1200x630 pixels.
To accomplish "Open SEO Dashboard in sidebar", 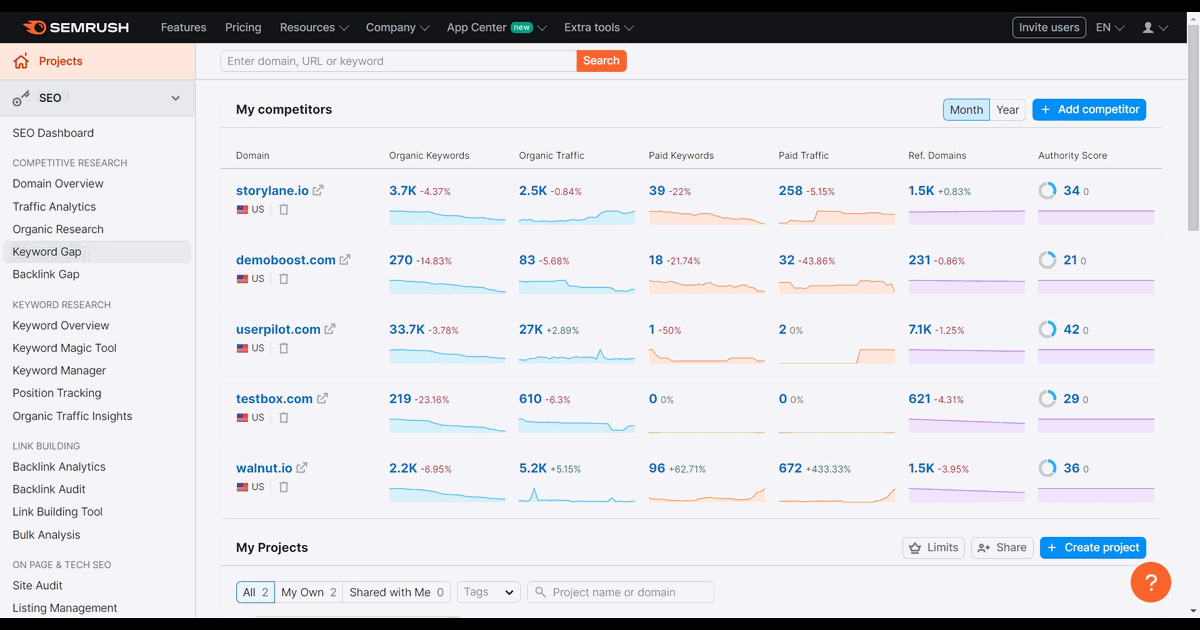I will tap(53, 133).
